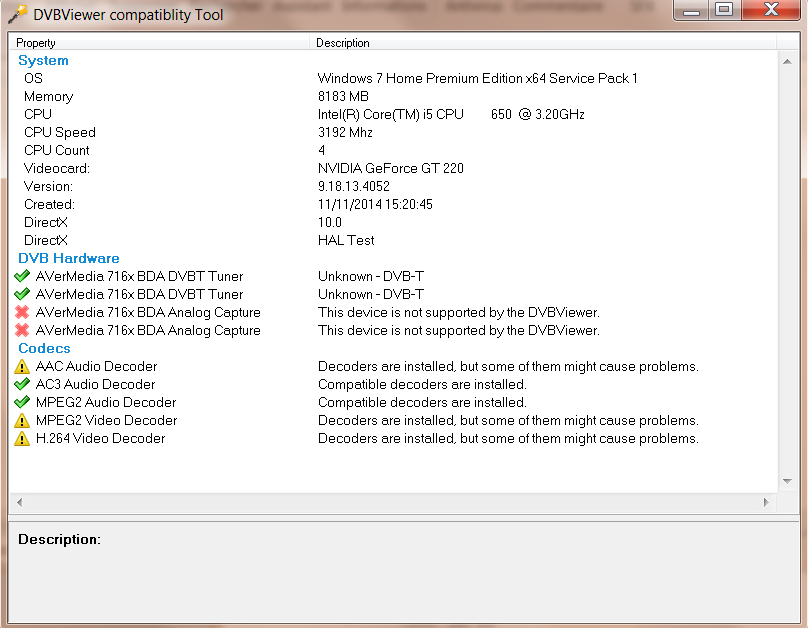This screenshot has height=628, width=808.
Task: Click the horizontal scrollbar right arrow
Action: pyautogui.click(x=766, y=502)
